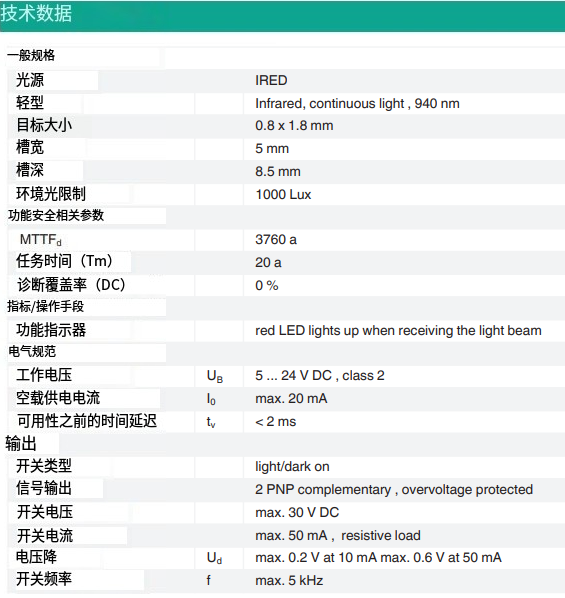Click the Infrared, continuous light 940 nm text

click(x=357, y=103)
